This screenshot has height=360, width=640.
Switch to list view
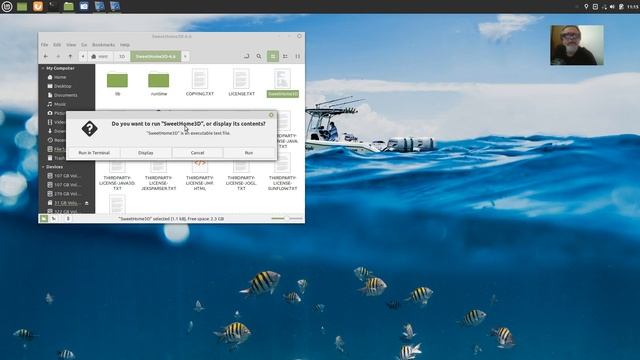[x=285, y=56]
